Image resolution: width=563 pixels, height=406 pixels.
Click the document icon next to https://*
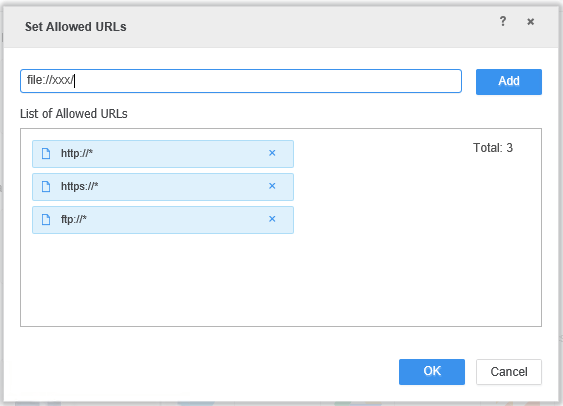46,186
